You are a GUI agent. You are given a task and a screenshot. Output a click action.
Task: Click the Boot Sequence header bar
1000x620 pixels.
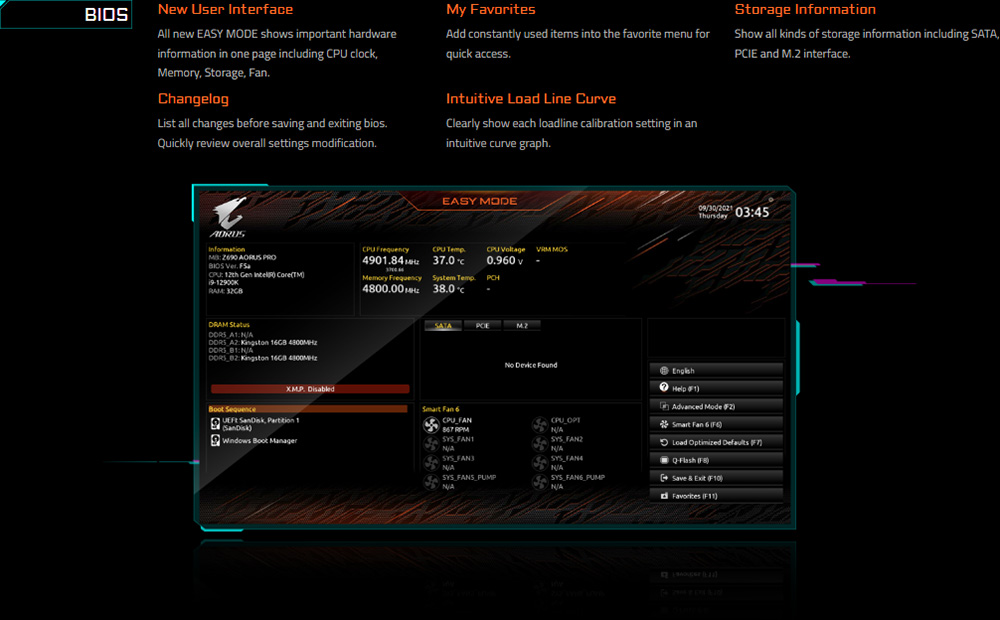[x=307, y=409]
